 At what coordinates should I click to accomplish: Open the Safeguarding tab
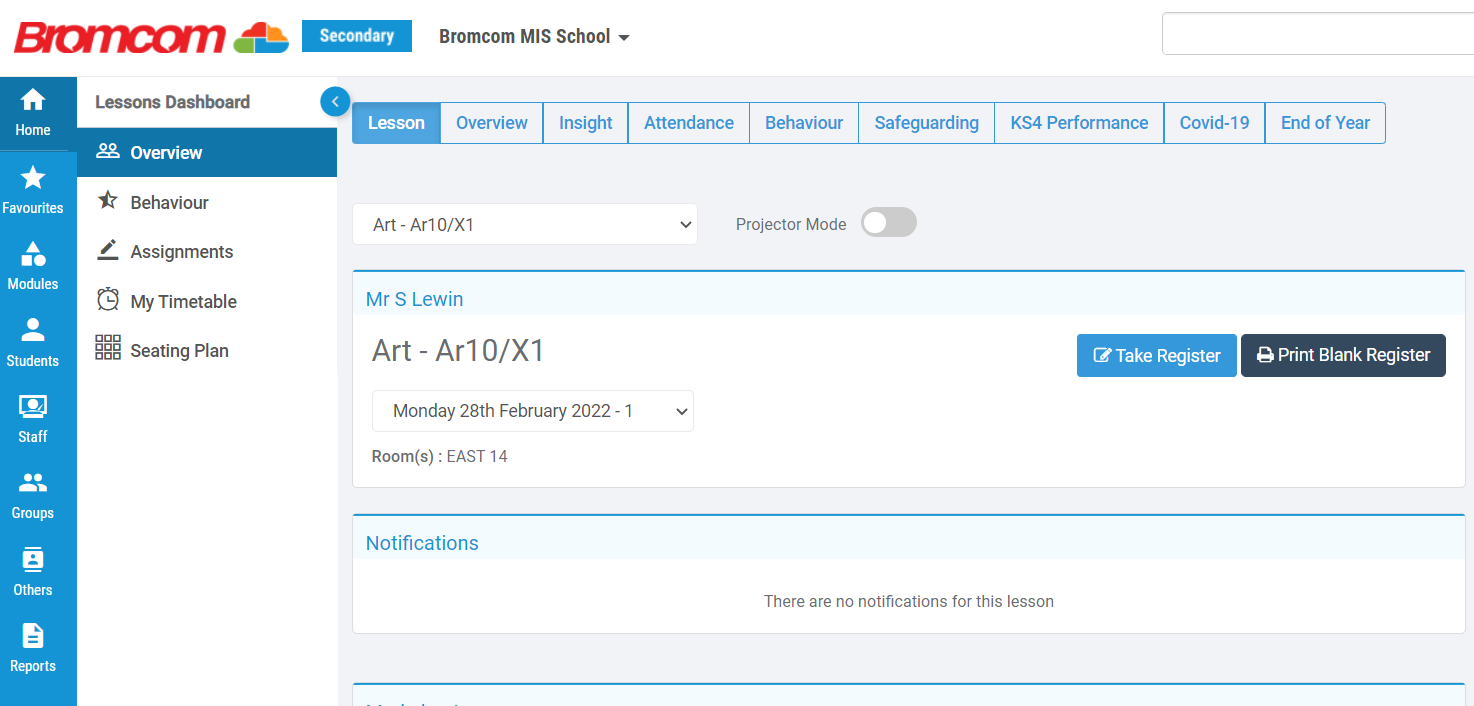(x=925, y=122)
